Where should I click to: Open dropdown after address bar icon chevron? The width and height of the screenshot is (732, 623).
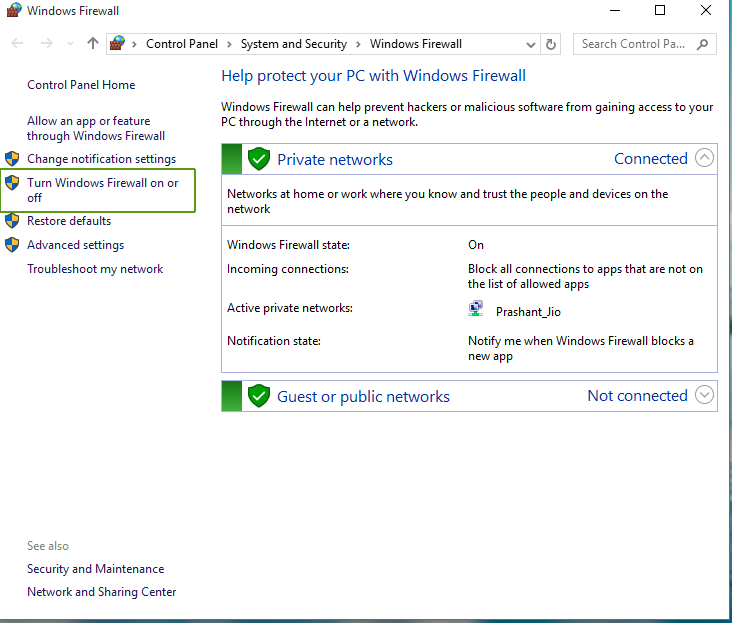(134, 44)
